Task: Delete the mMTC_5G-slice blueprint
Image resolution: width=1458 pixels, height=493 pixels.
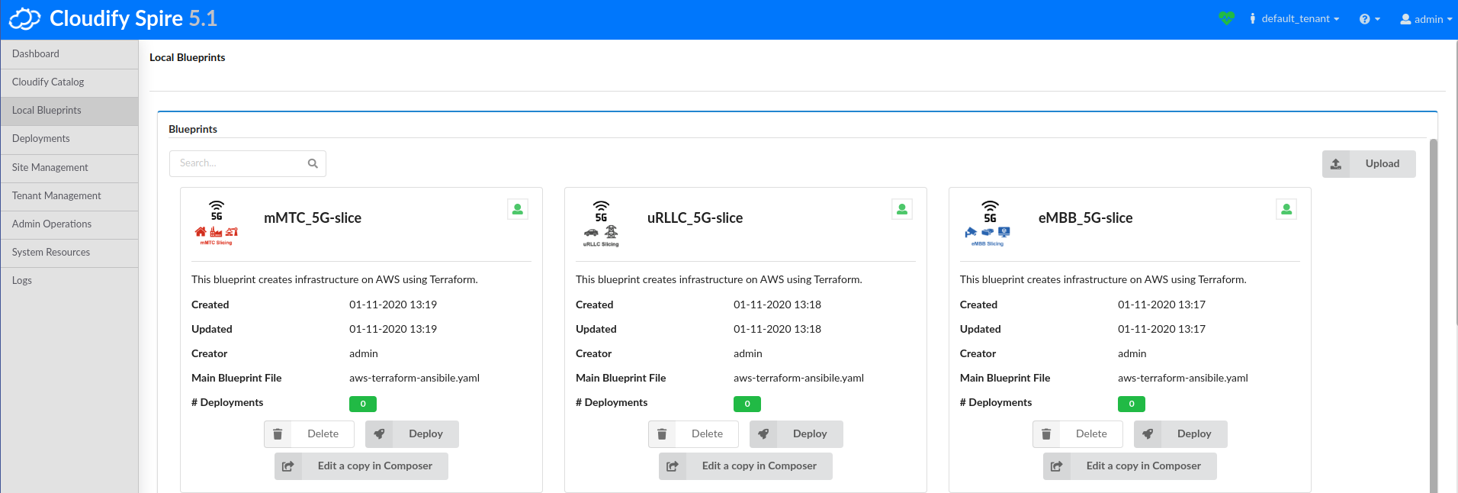Action: [309, 434]
